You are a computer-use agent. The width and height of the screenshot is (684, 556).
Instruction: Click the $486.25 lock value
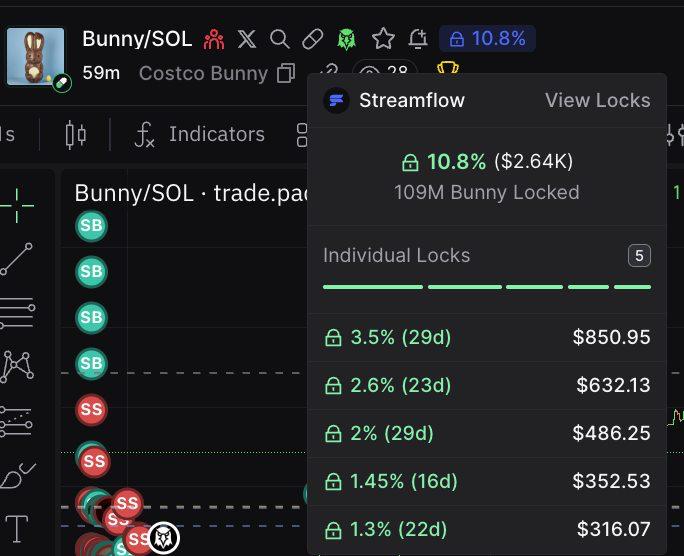[x=611, y=433]
